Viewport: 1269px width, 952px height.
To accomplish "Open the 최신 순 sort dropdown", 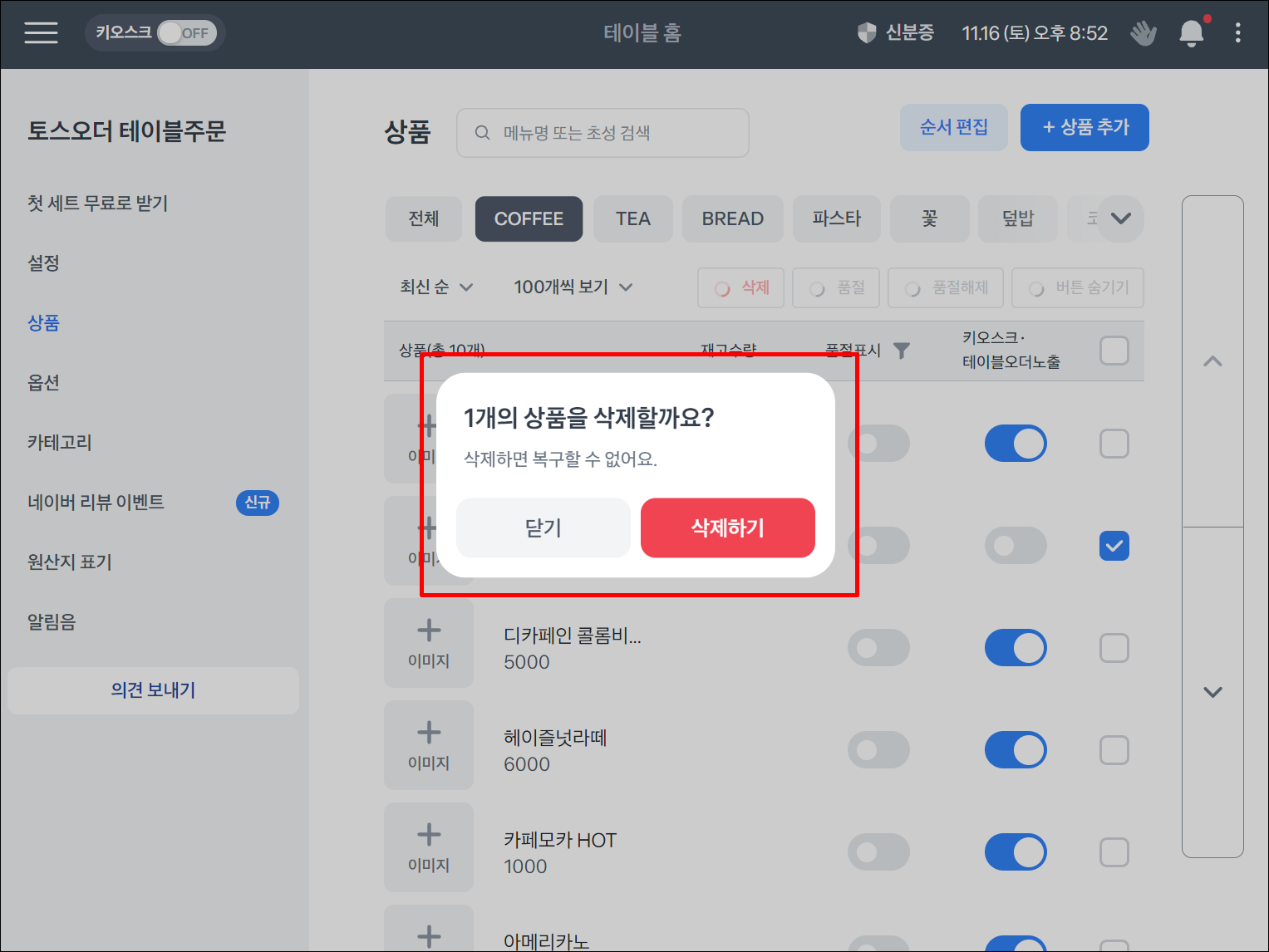I will point(436,287).
